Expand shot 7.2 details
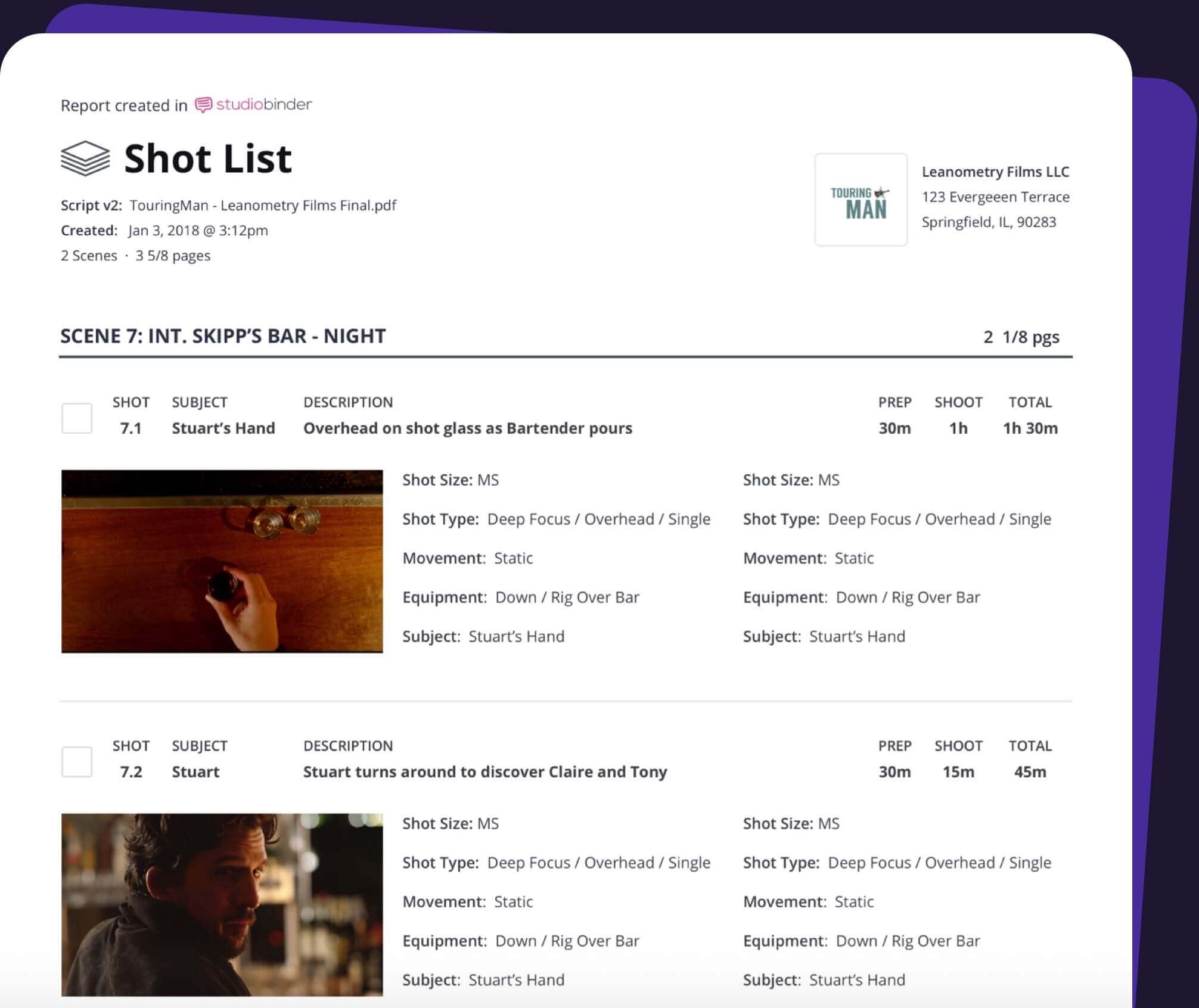The image size is (1199, 1008). (x=131, y=771)
